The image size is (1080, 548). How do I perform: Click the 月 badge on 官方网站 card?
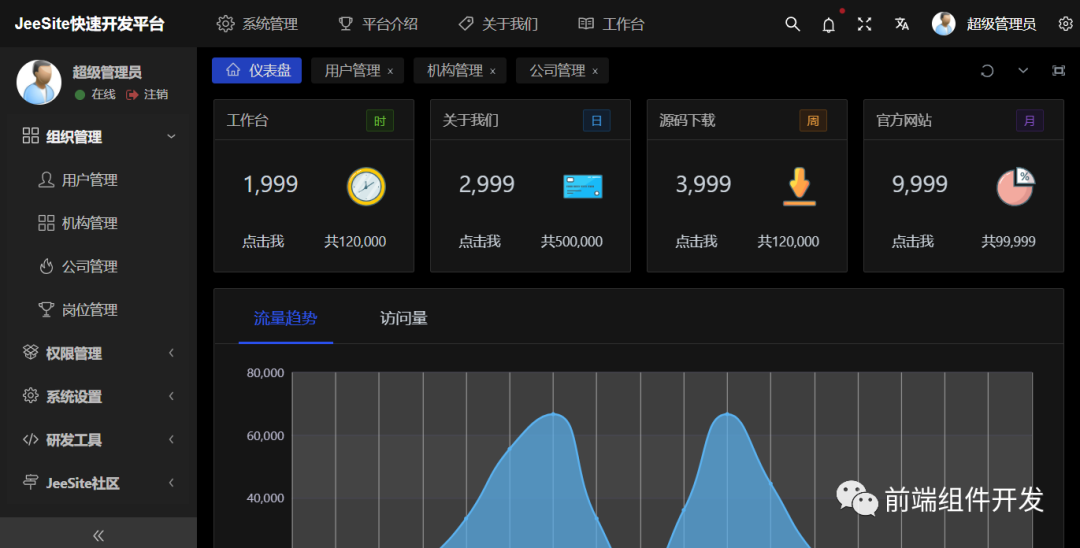[x=1030, y=121]
